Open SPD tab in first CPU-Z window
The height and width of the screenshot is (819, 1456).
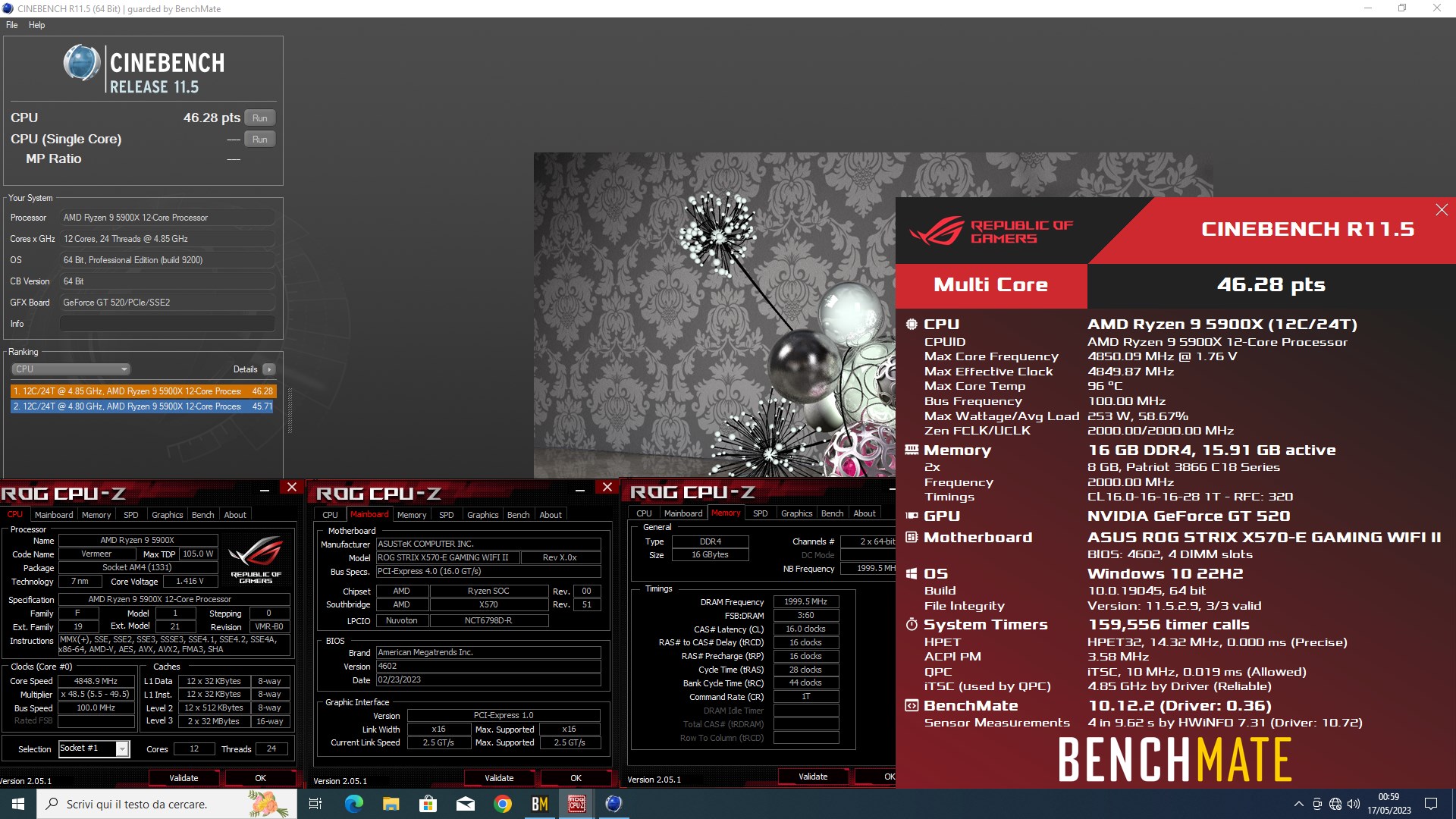tap(131, 515)
